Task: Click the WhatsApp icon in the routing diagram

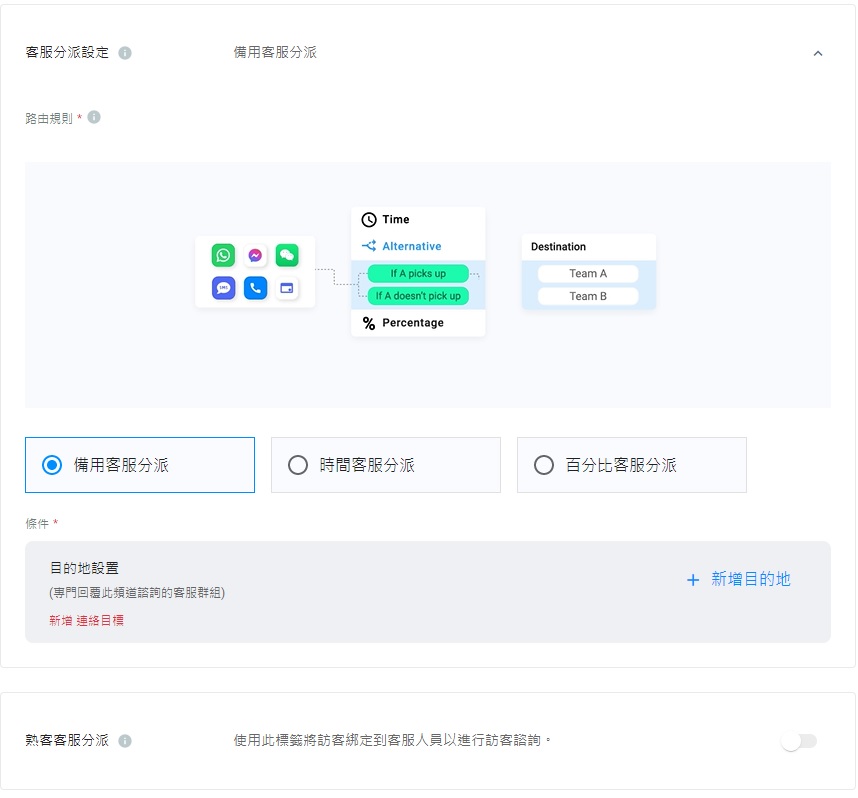Action: pos(223,256)
